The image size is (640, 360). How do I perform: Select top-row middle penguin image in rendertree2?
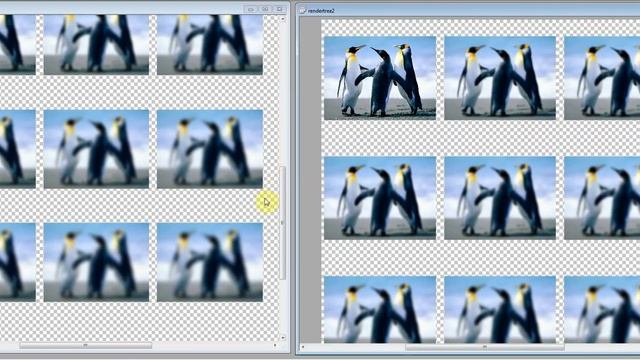click(x=500, y=78)
